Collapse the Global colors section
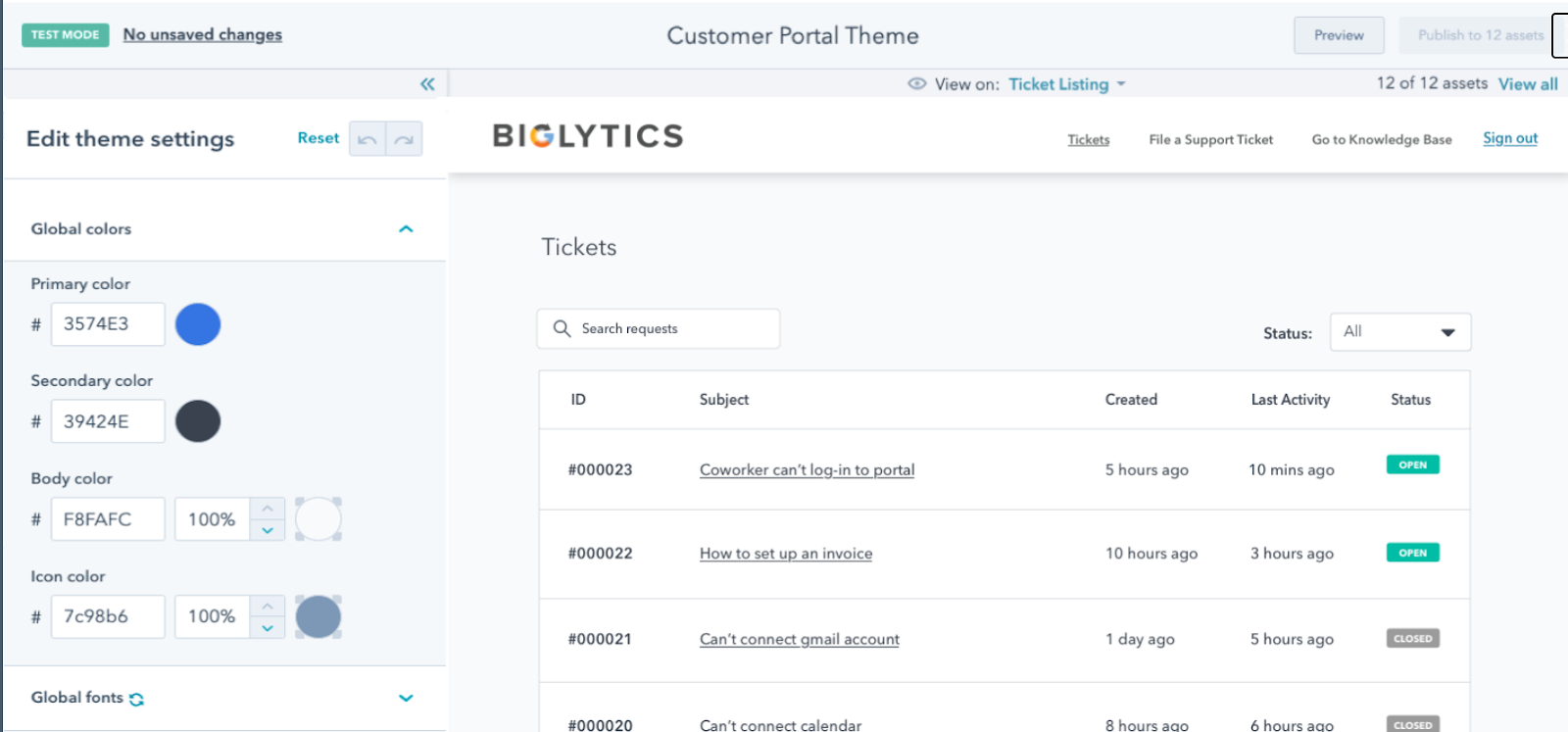 (x=406, y=229)
